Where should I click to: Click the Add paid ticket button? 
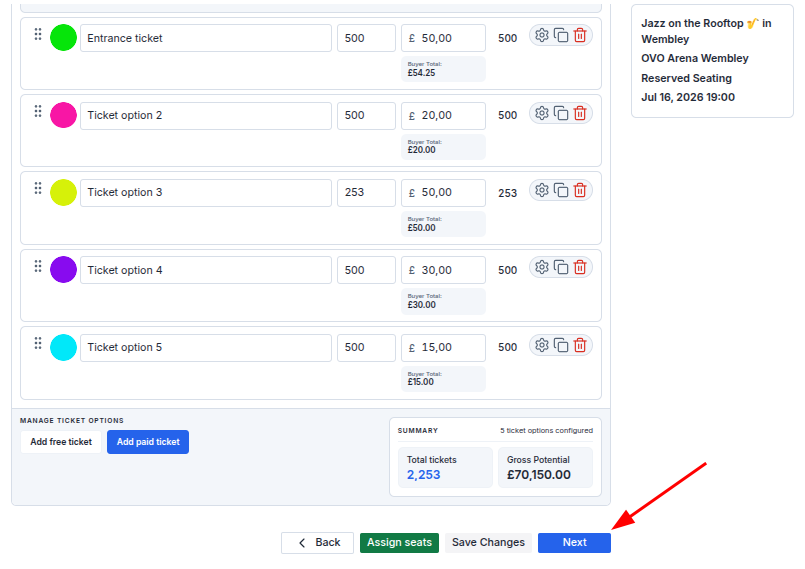click(148, 442)
